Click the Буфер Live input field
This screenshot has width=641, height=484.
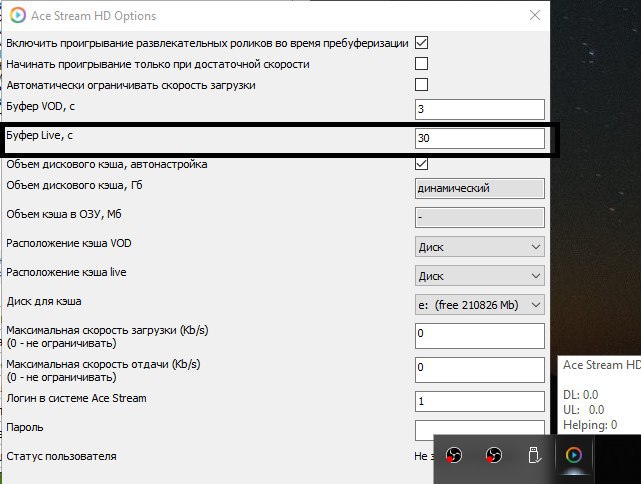480,138
